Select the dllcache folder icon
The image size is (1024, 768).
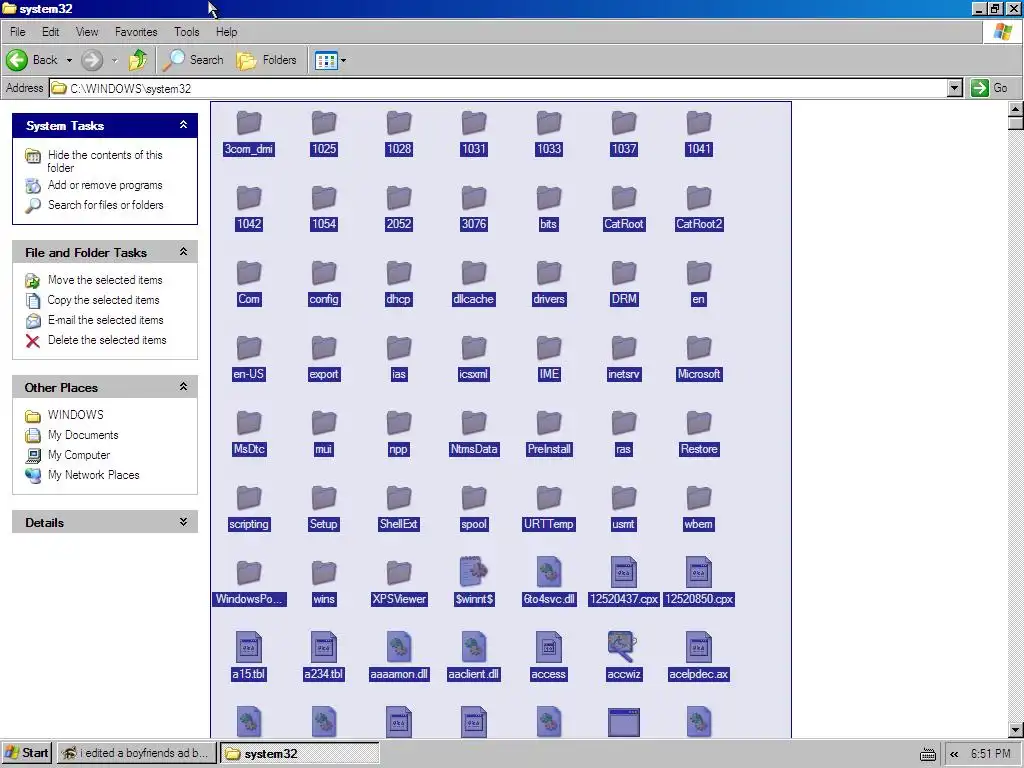tap(473, 273)
